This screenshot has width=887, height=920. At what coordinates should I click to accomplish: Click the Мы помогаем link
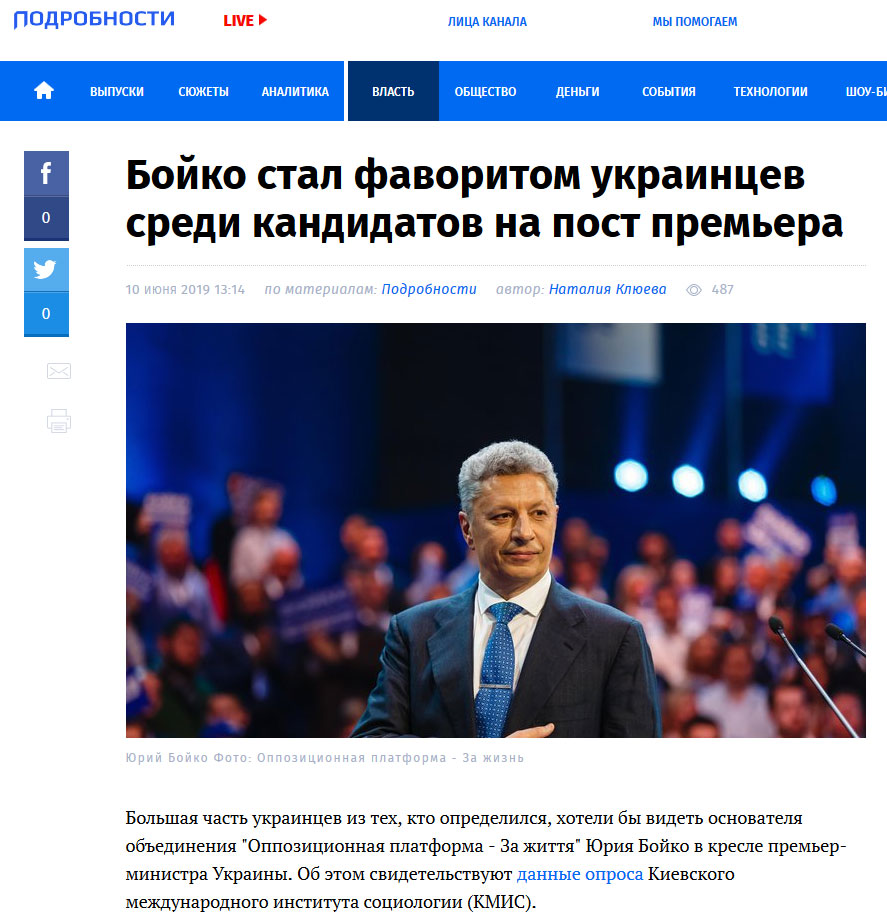[695, 22]
